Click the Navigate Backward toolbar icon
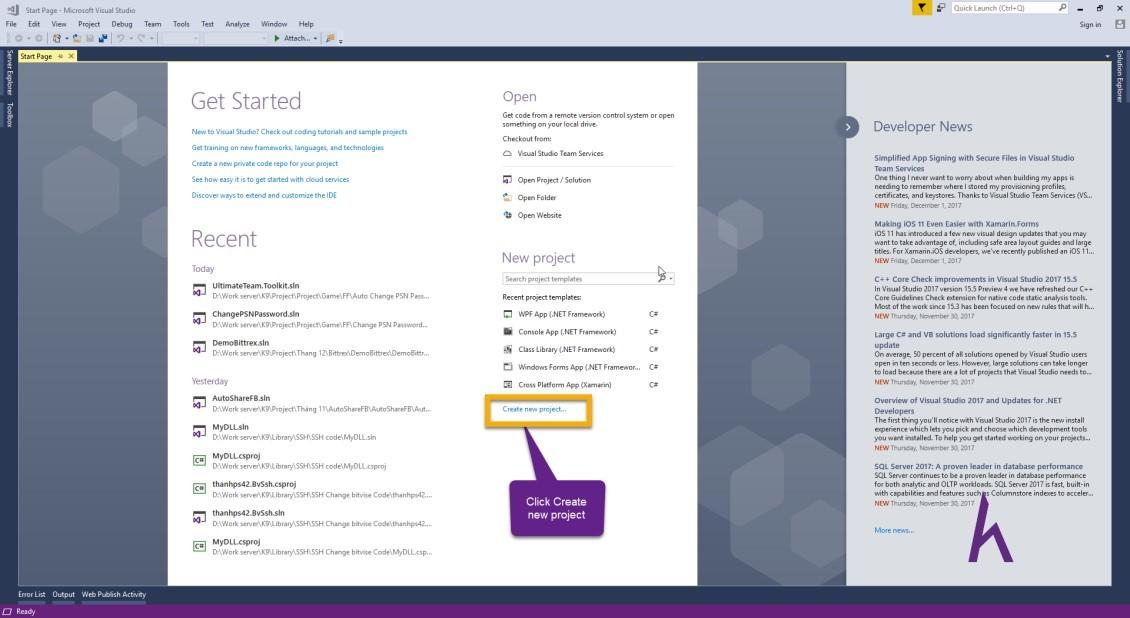The height and width of the screenshot is (618, 1130). tap(19, 38)
